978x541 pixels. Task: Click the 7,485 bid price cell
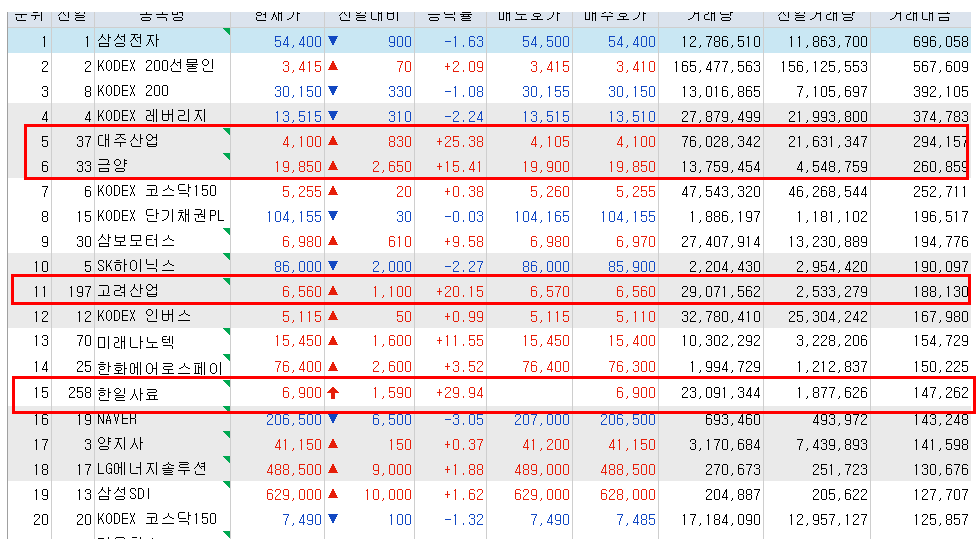coord(636,520)
